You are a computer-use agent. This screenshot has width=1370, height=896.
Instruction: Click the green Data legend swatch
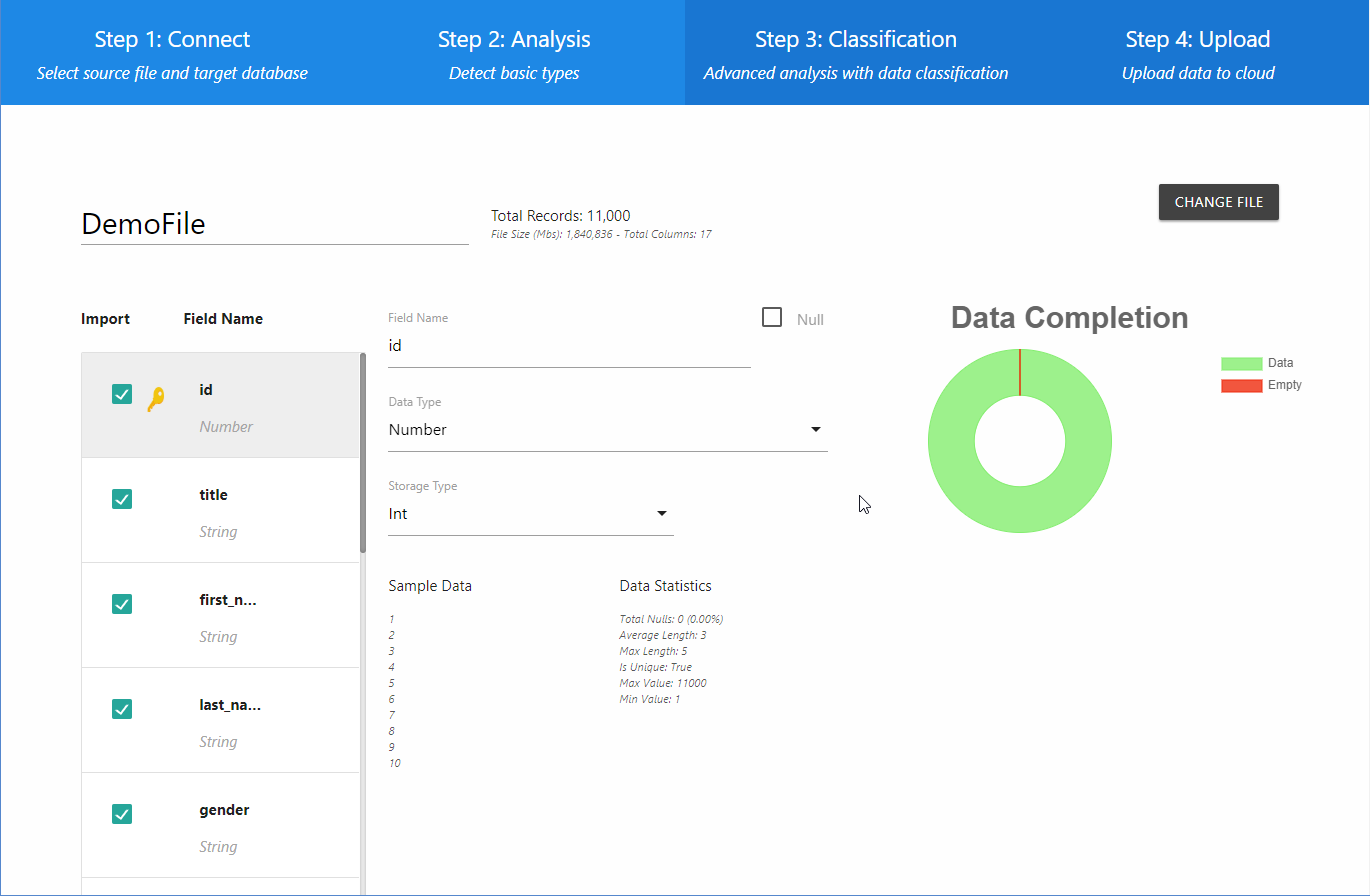[x=1241, y=364]
